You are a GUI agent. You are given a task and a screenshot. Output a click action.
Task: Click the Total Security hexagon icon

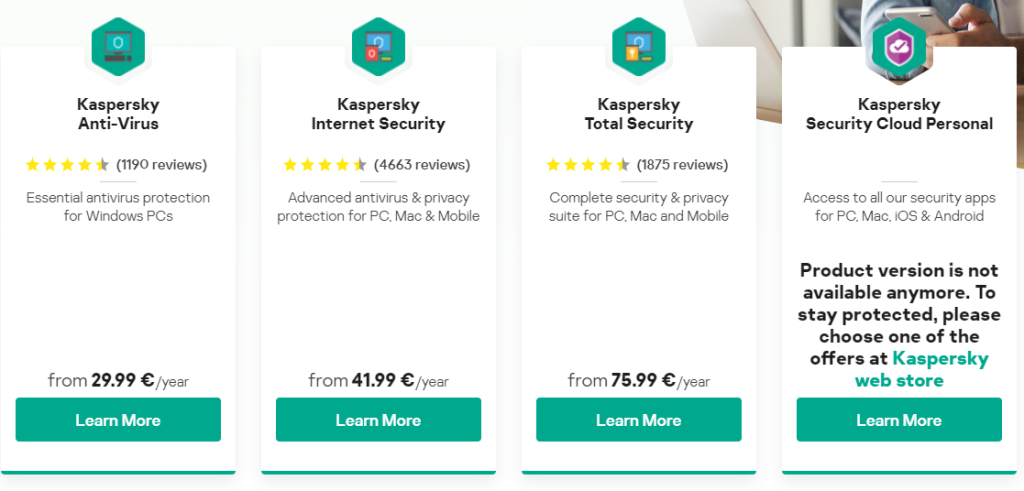(638, 45)
